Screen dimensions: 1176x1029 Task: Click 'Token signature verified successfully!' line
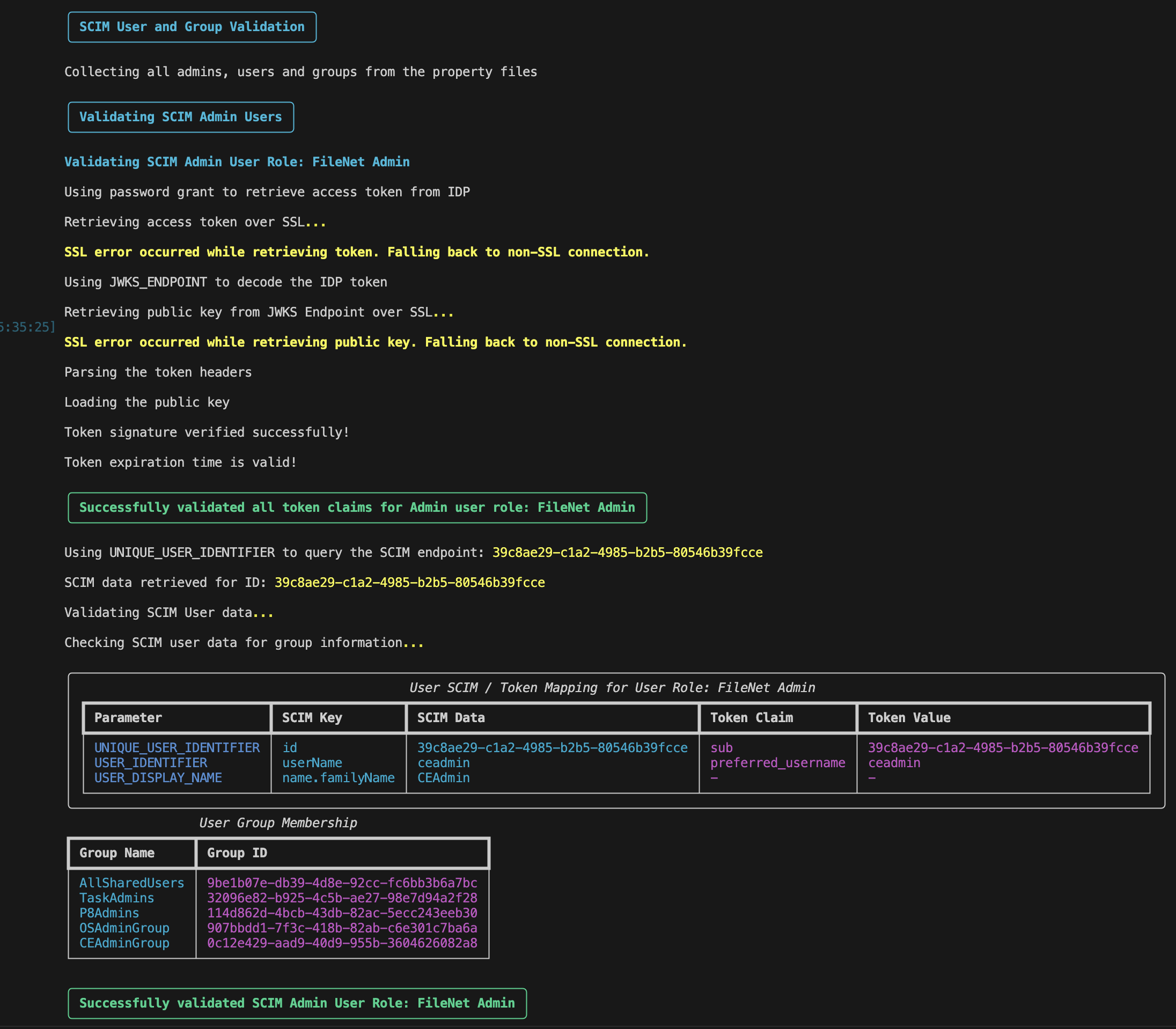coord(207,432)
